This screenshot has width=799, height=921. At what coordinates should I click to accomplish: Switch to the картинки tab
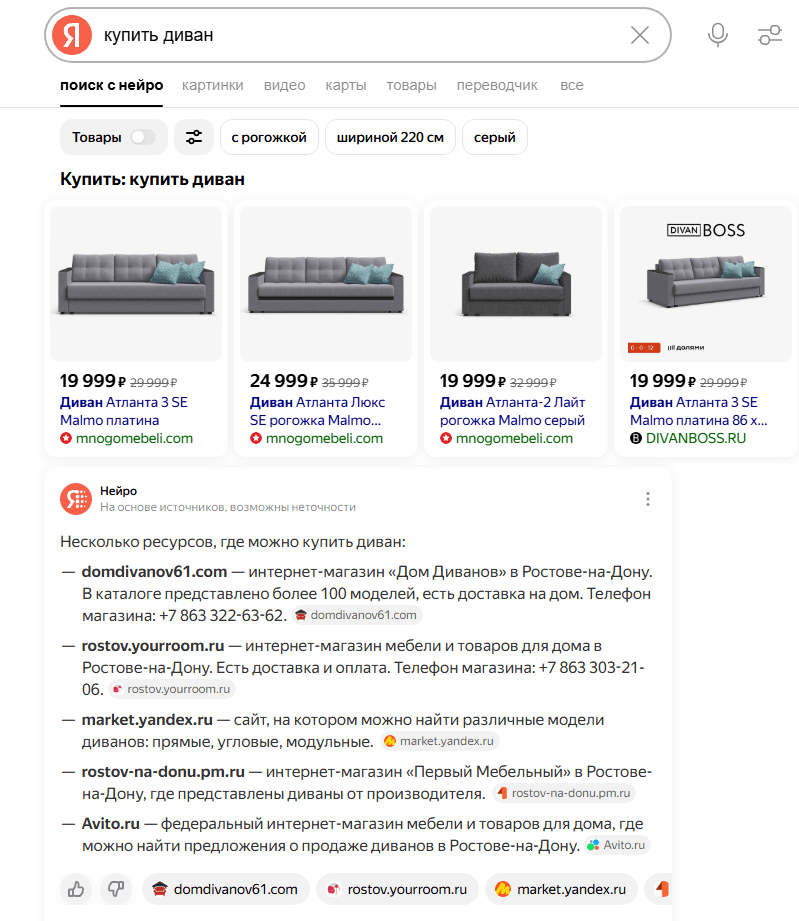(x=213, y=85)
